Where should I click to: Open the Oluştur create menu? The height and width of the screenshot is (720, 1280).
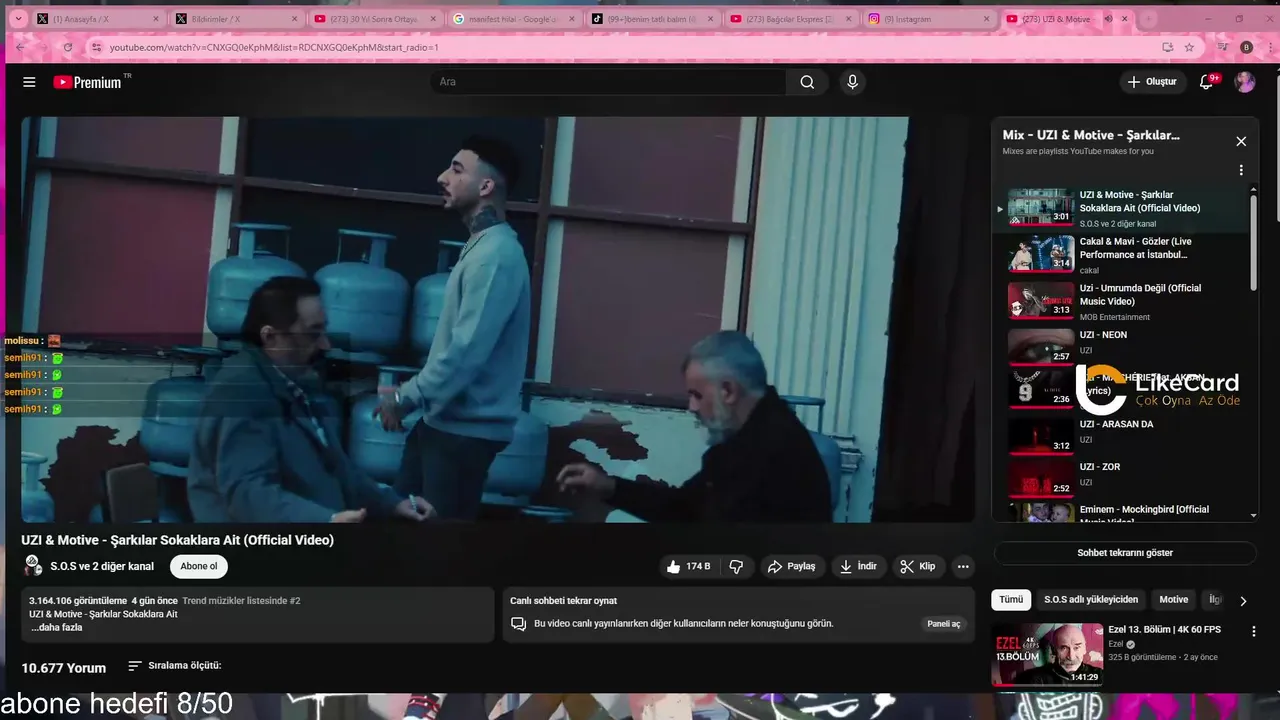pyautogui.click(x=1152, y=82)
